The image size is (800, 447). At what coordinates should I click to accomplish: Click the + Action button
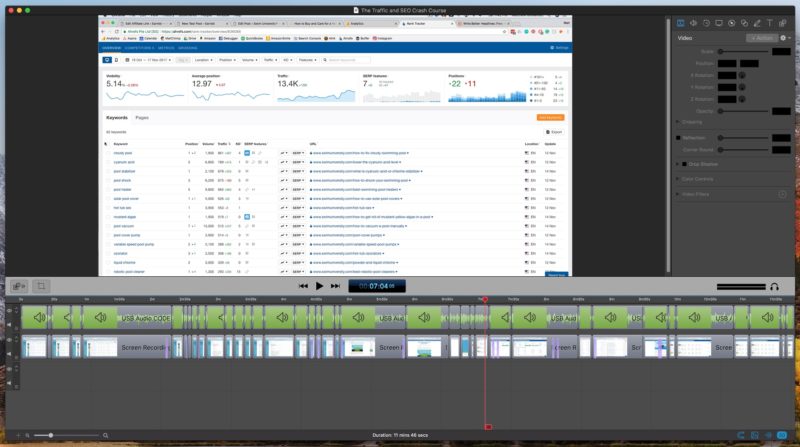[x=762, y=38]
